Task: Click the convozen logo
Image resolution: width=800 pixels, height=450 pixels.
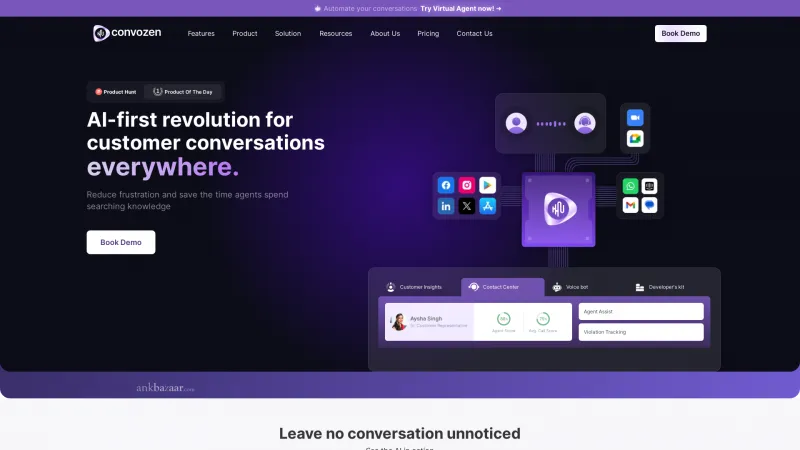Action: (x=127, y=33)
